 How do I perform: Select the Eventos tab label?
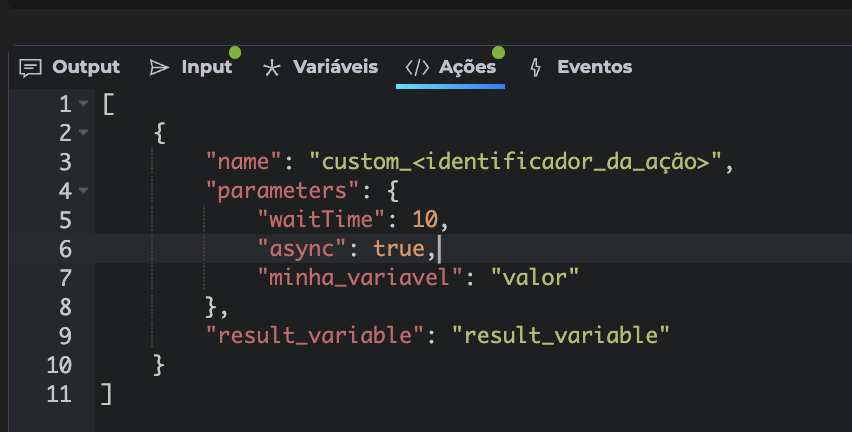point(594,67)
